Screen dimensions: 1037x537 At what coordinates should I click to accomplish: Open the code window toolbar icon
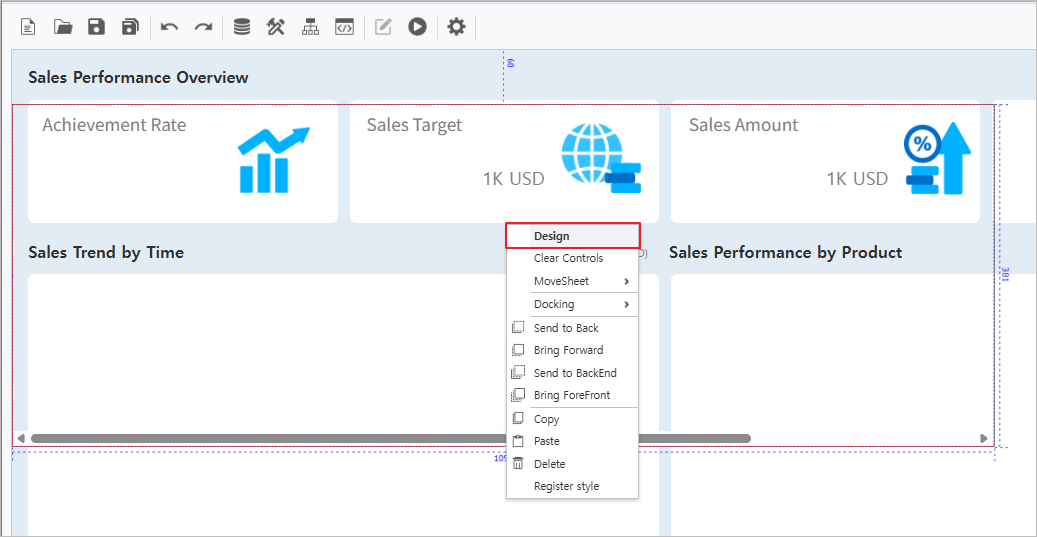(x=344, y=27)
